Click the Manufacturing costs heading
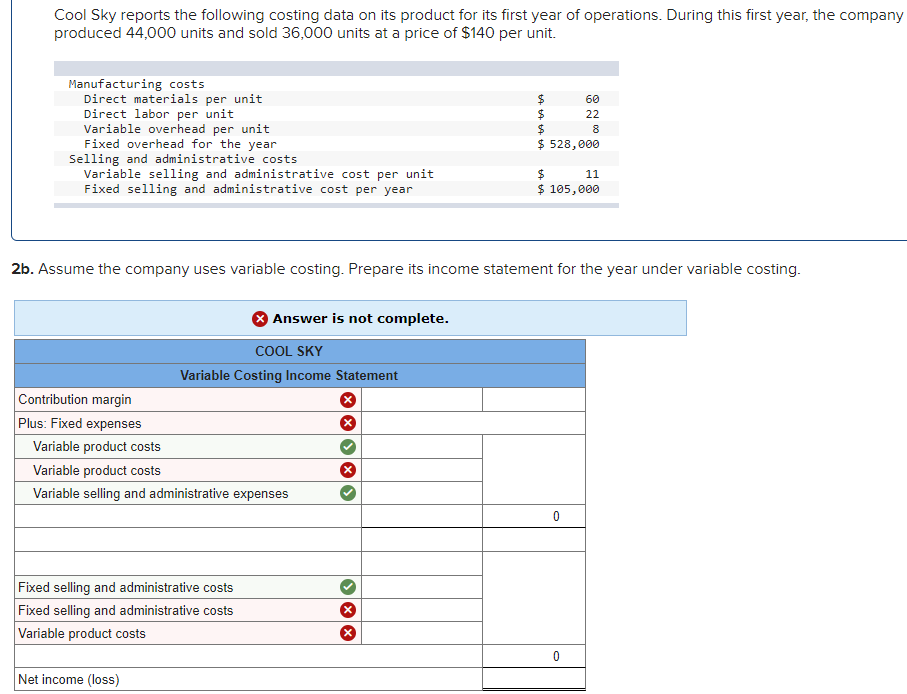 [x=137, y=84]
